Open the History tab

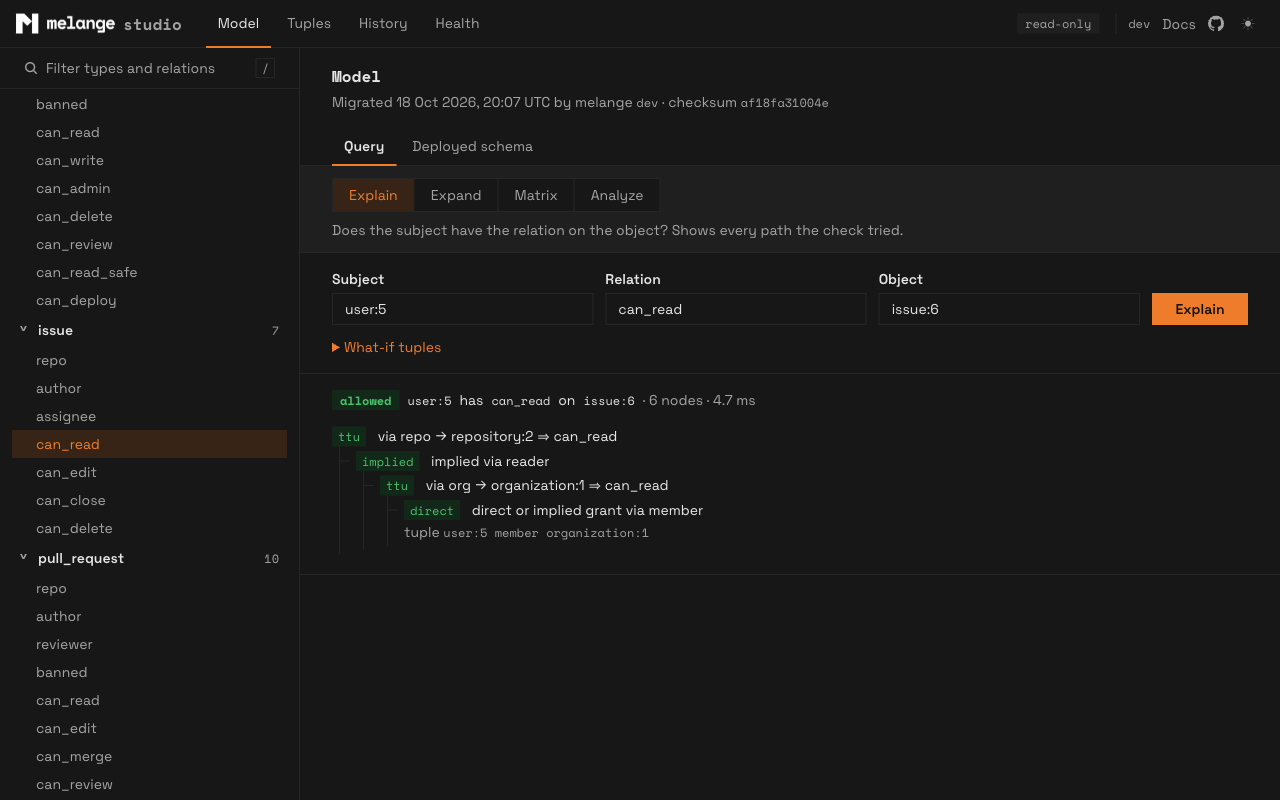[383, 23]
